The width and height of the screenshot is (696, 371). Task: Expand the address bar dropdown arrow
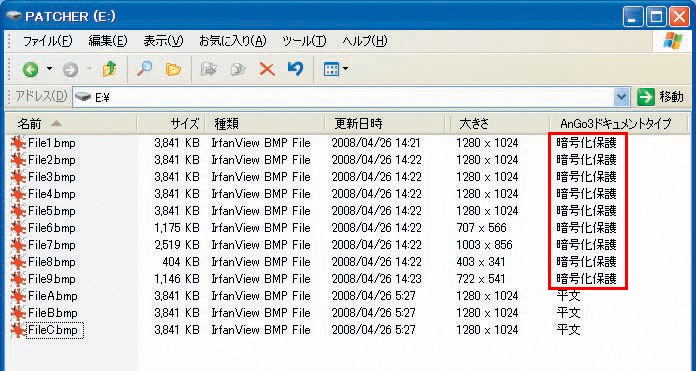point(622,97)
